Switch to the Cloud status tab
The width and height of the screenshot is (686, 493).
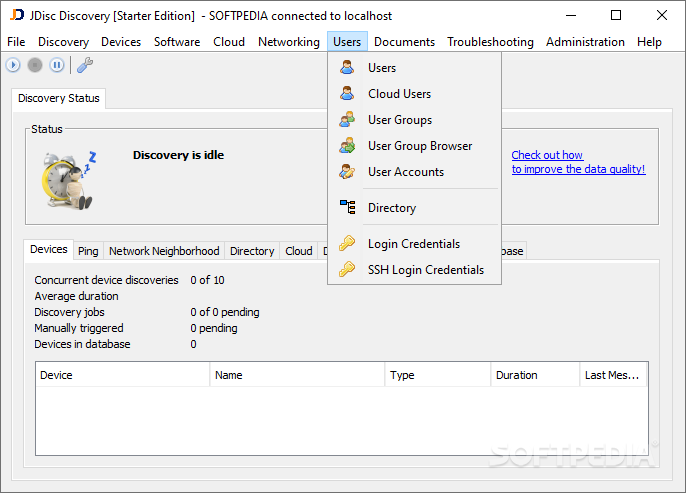tap(299, 251)
